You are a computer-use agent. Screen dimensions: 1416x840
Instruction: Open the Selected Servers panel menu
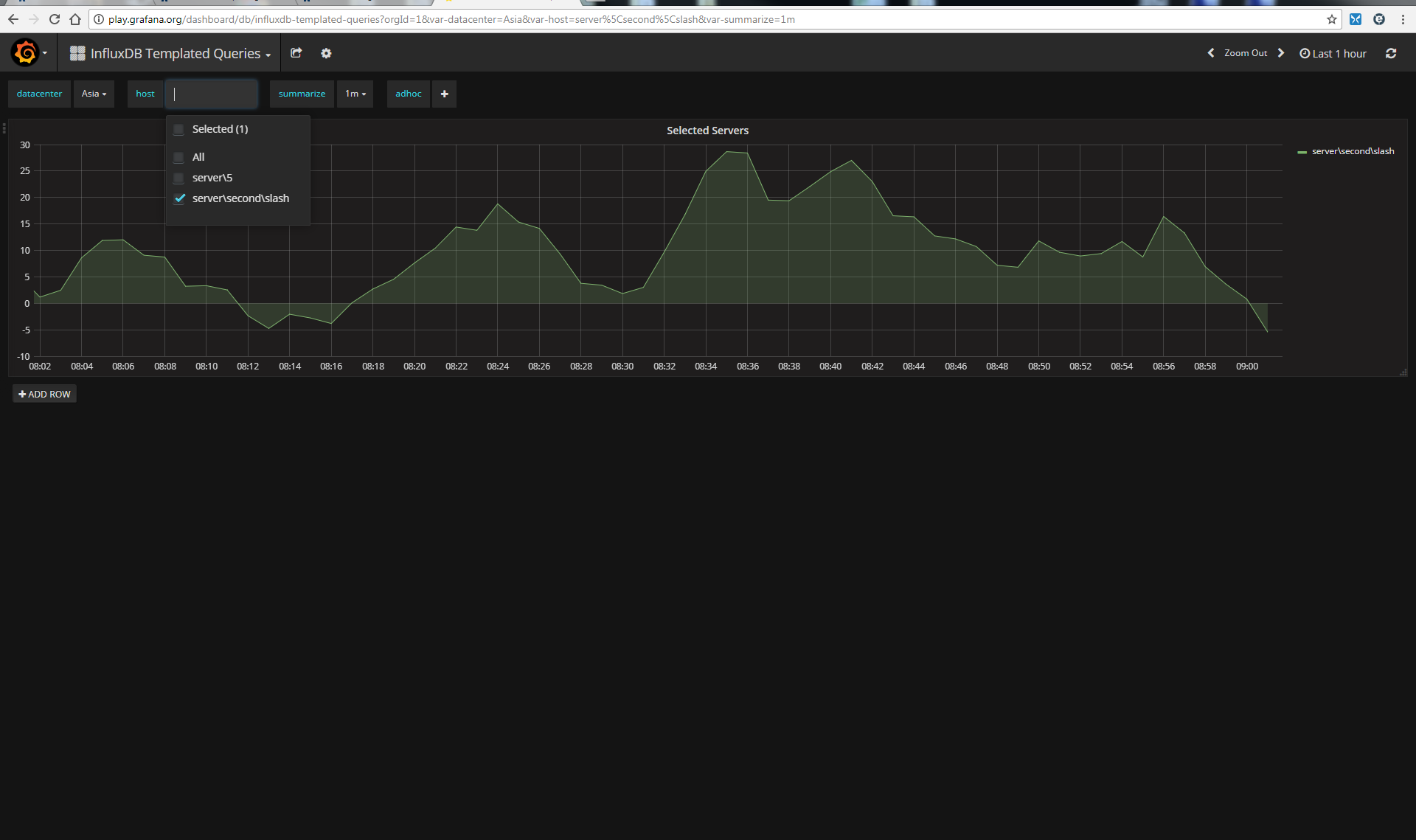point(707,130)
